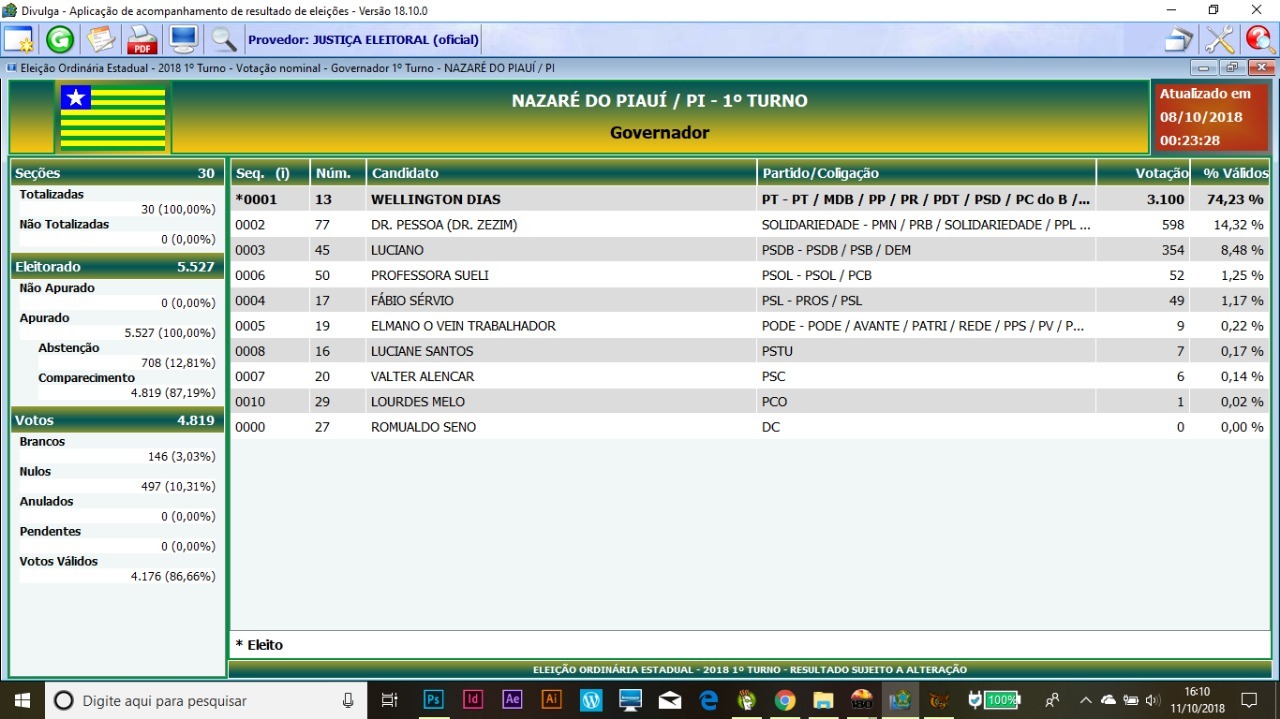The width and height of the screenshot is (1280, 719).
Task: Sort by the Votação column header
Action: (x=1143, y=173)
